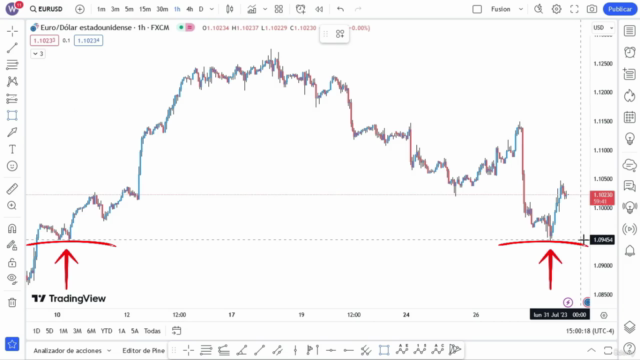640x360 pixels.
Task: Redo last chart action
Action: (x=358, y=9)
